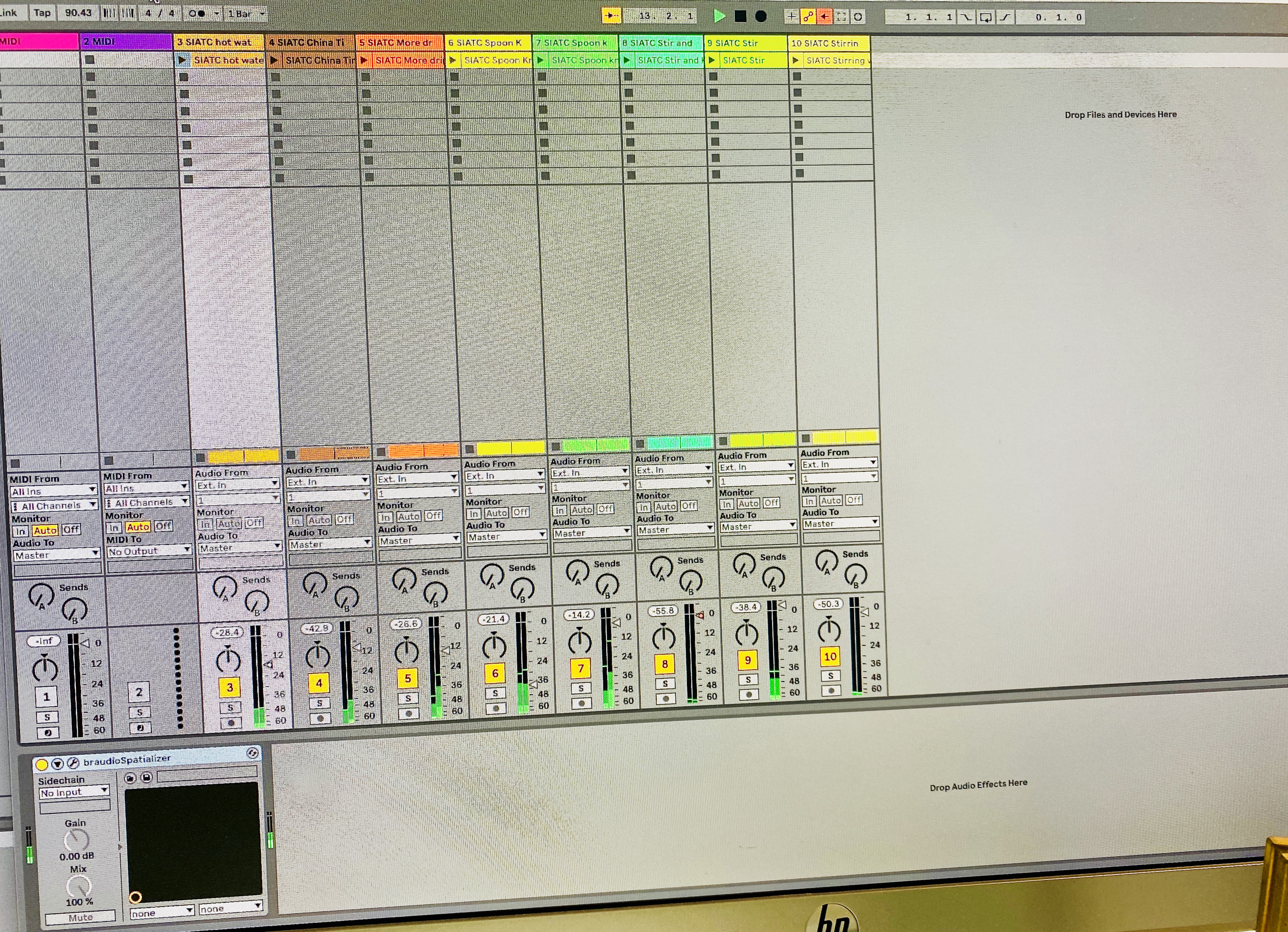The image size is (1288, 932).
Task: Solo track 9 with its S button
Action: (748, 679)
